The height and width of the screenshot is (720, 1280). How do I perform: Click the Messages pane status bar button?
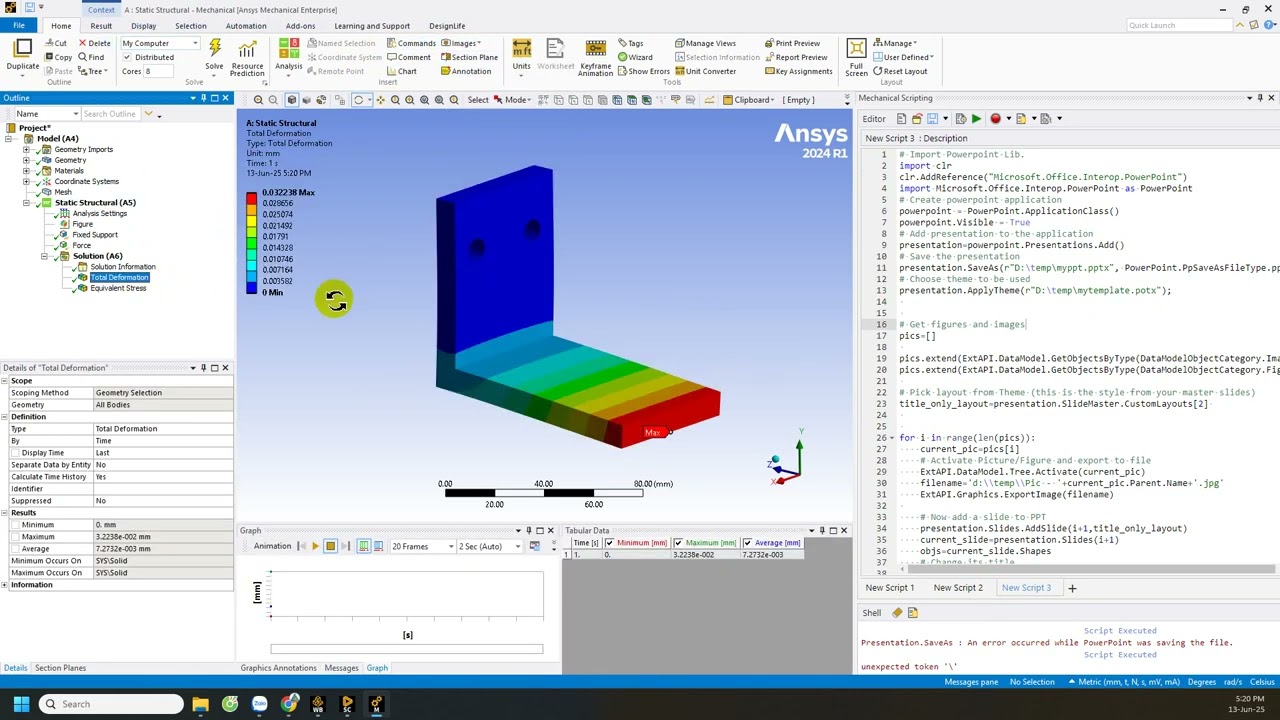(x=971, y=682)
